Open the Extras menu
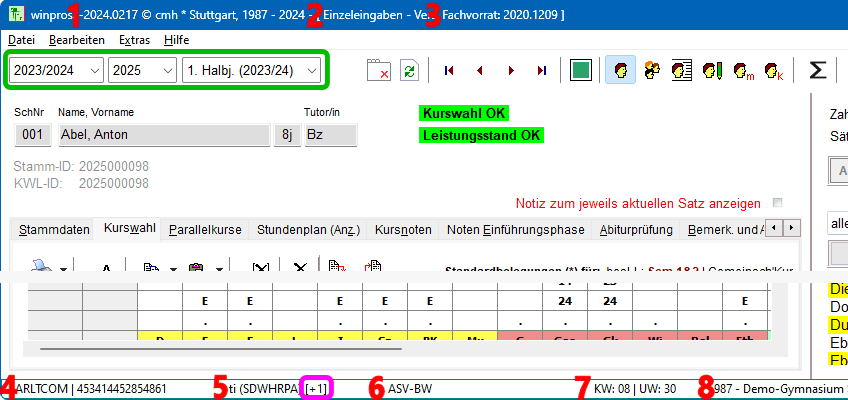 point(134,39)
